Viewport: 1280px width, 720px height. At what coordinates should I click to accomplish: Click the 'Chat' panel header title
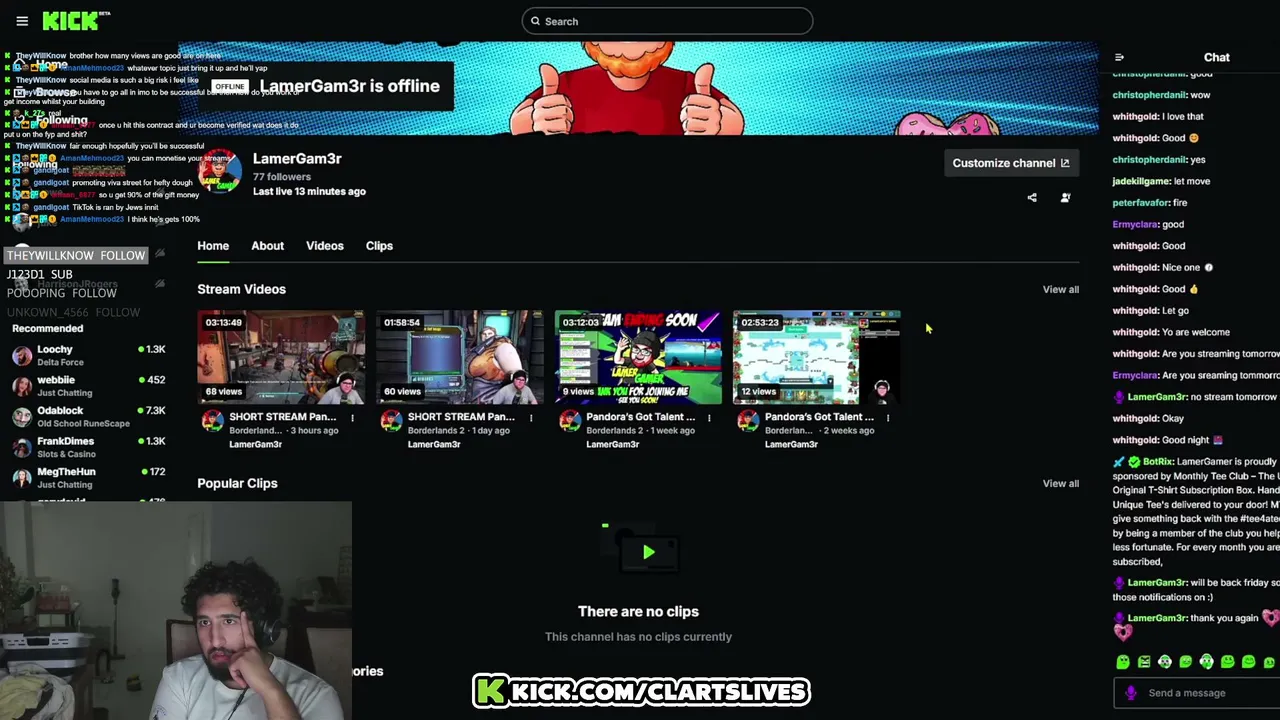pos(1217,58)
